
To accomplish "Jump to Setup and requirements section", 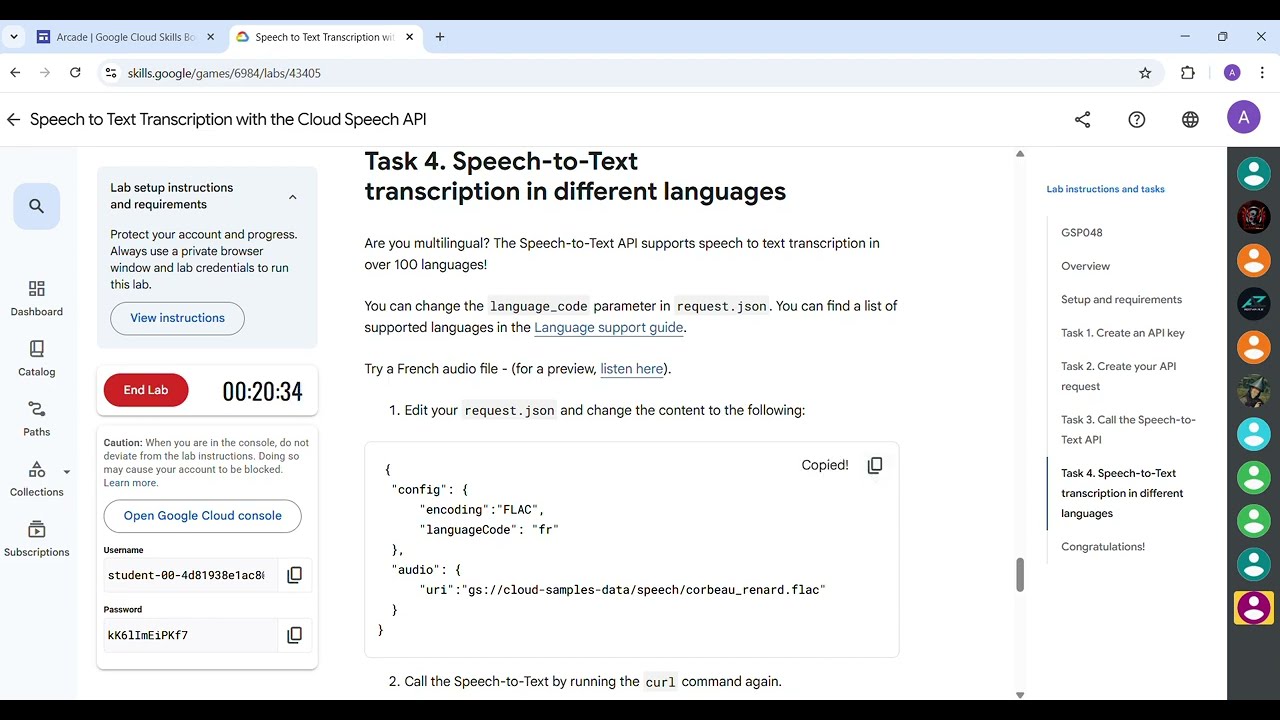I will click(x=1121, y=299).
